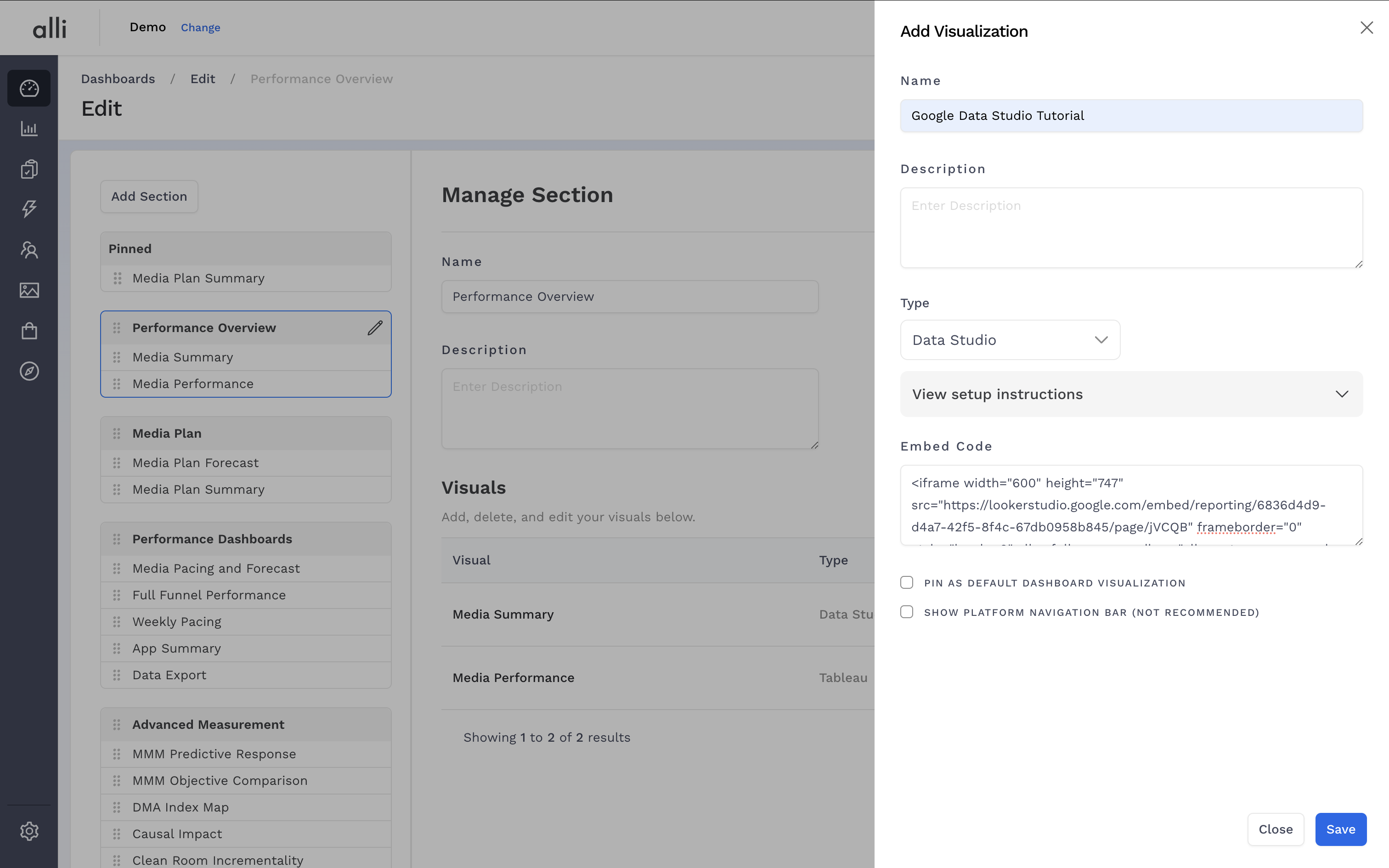
Task: Click the Change link next to Demo
Action: click(200, 28)
